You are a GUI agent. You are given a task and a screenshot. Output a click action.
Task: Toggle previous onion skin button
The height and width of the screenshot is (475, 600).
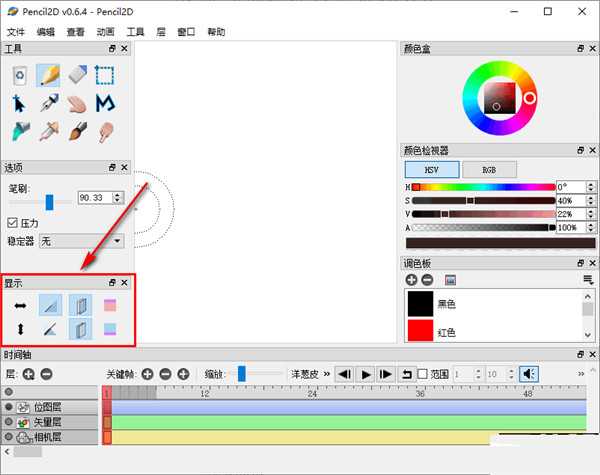pyautogui.click(x=80, y=305)
